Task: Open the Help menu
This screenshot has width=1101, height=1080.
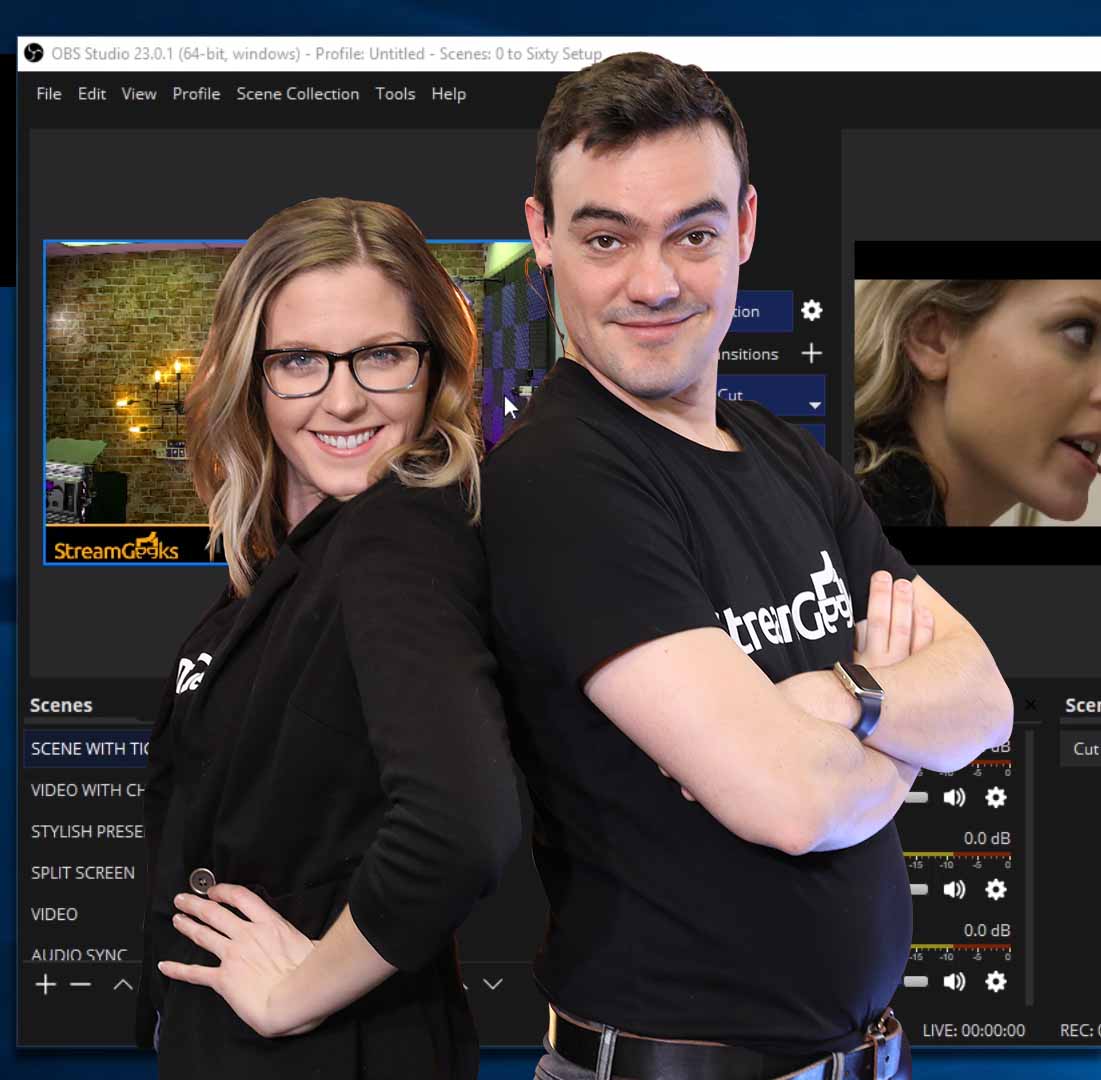Action: coord(449,93)
